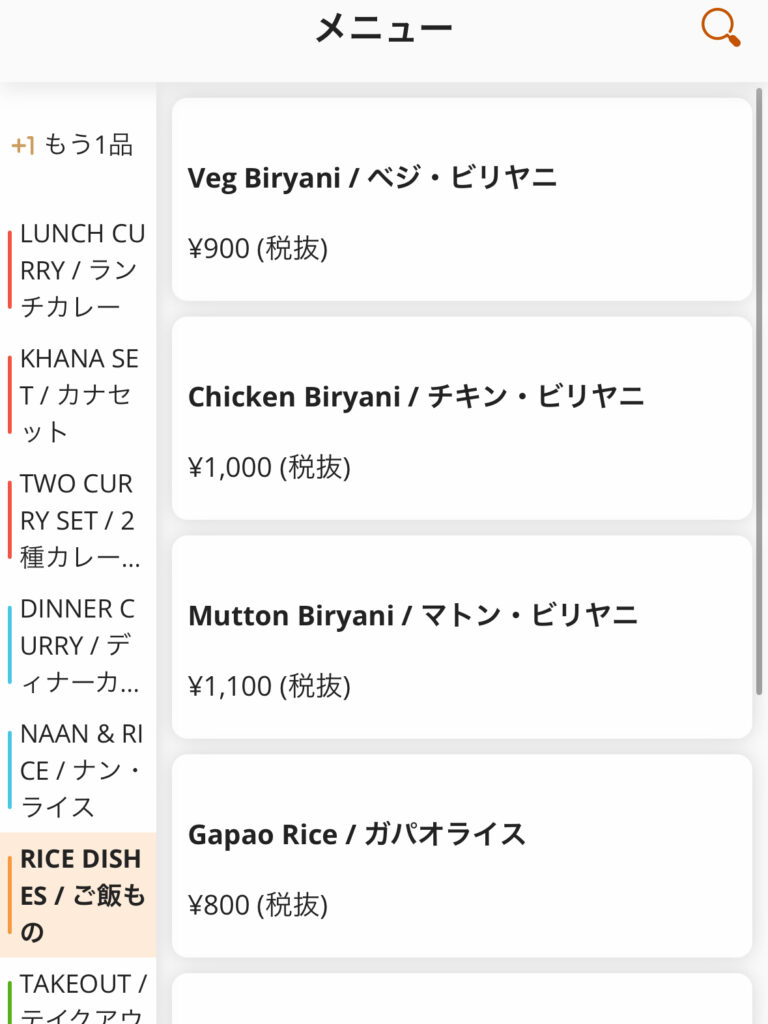
Task: Click the vertical scrollbar of menu list
Action: coord(759,390)
